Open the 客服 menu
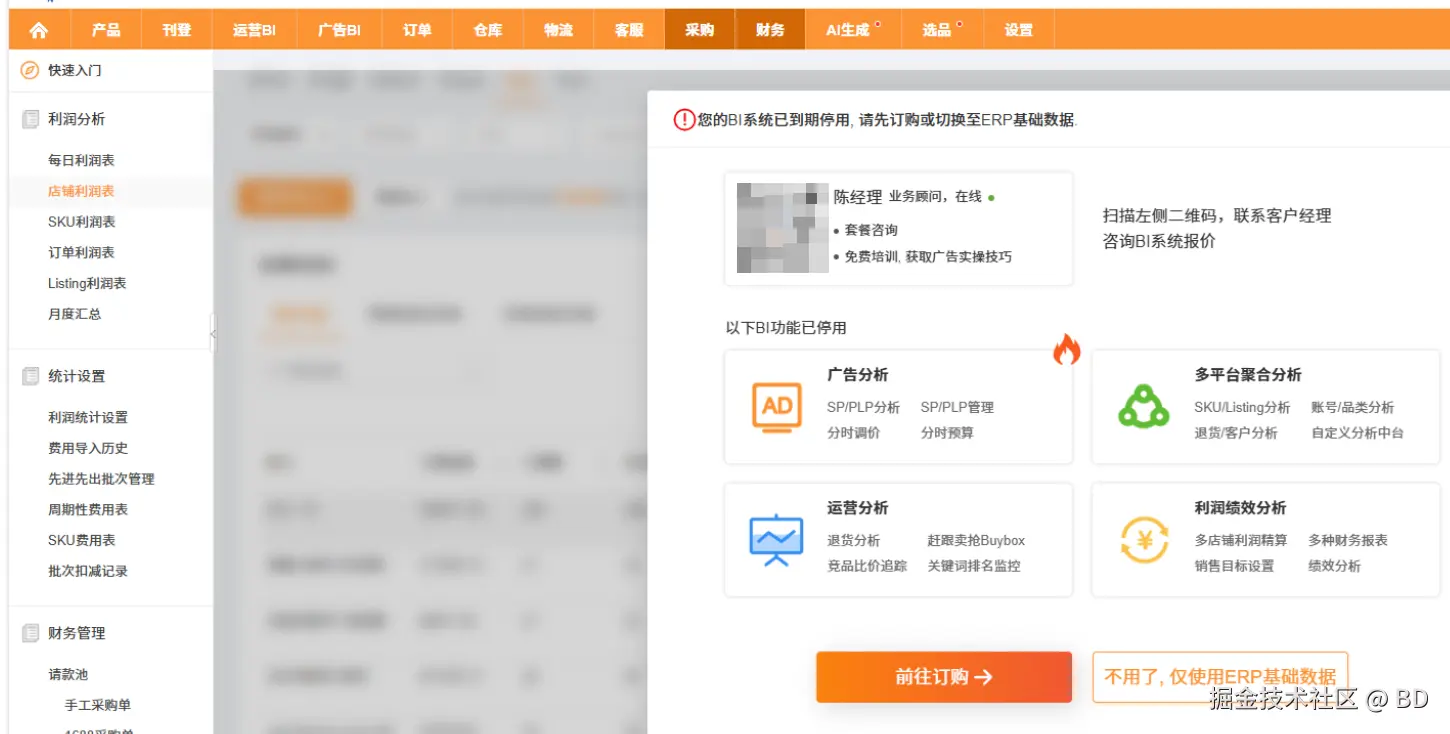1450x734 pixels. (629, 30)
